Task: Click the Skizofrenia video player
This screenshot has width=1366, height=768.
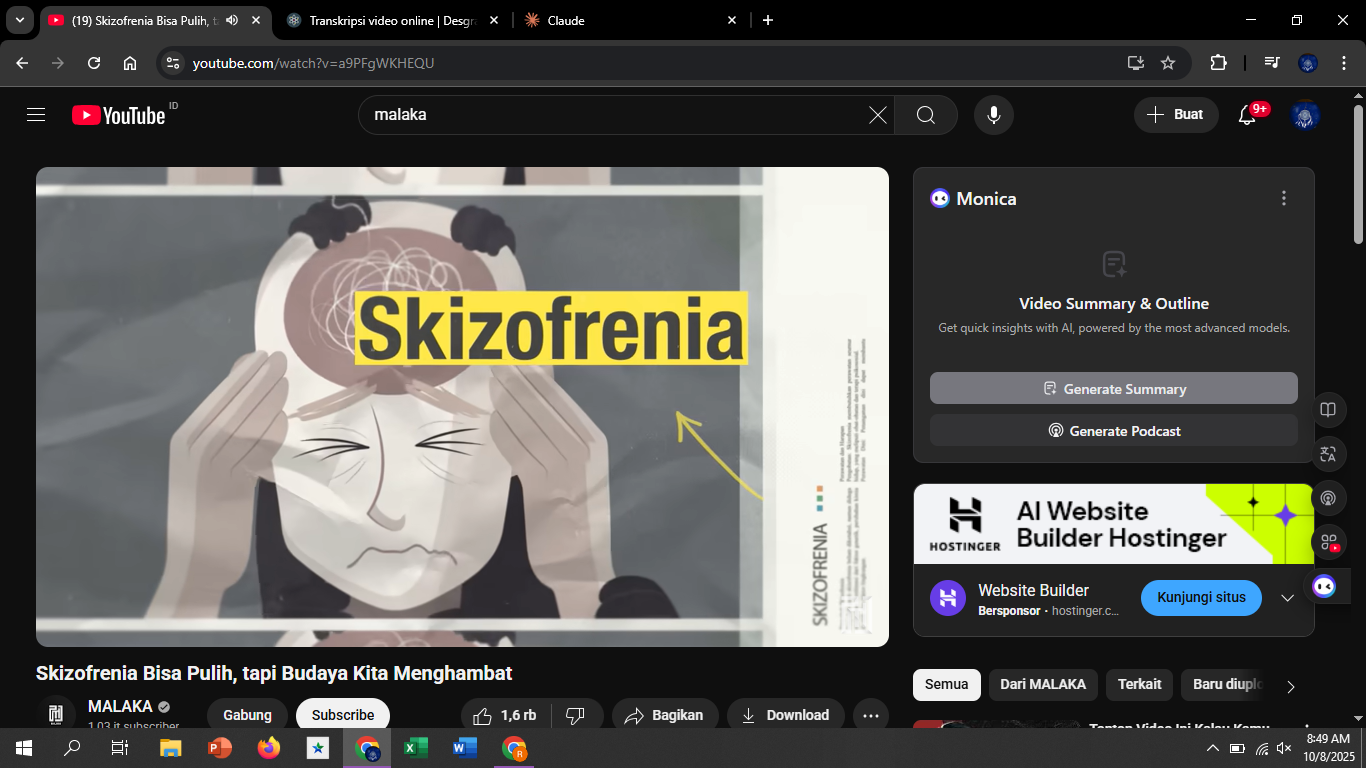Action: 462,407
